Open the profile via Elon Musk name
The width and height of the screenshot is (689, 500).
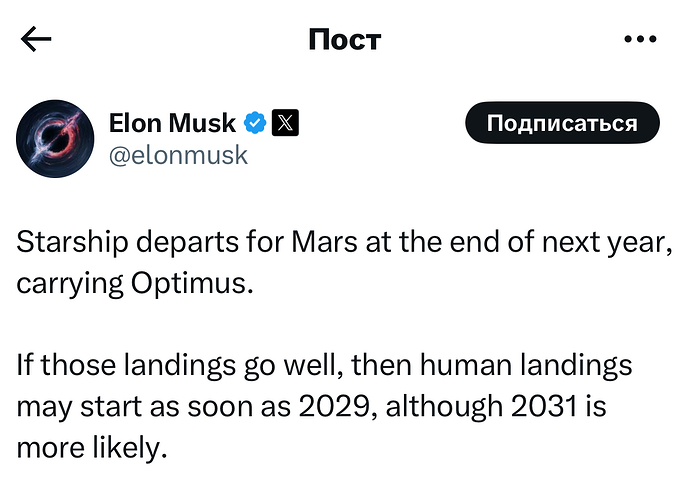tap(172, 123)
